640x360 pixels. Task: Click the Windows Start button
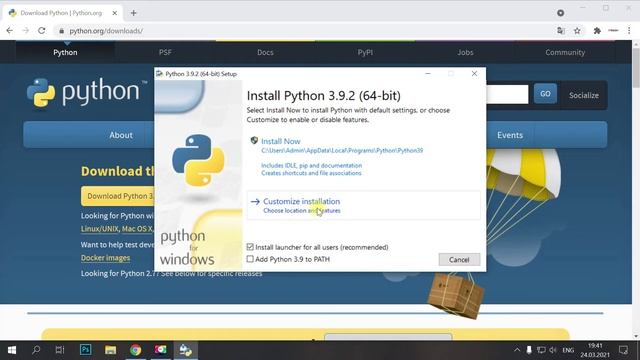click(12, 350)
